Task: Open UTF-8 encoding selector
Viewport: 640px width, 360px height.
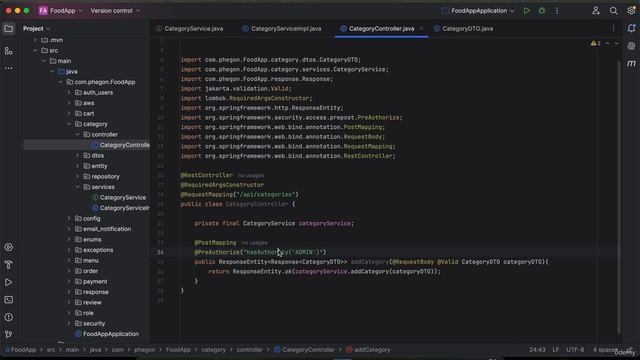Action: (x=575, y=350)
